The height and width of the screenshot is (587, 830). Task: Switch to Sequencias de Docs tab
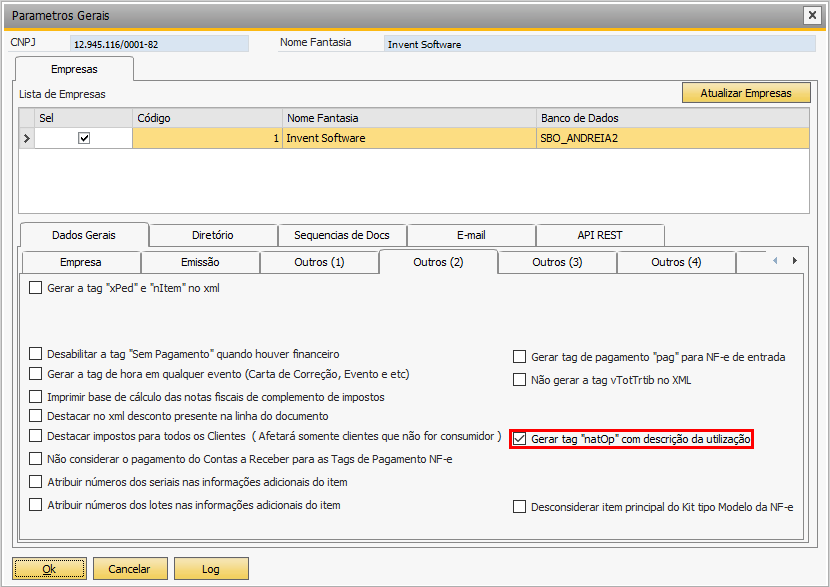pyautogui.click(x=342, y=236)
